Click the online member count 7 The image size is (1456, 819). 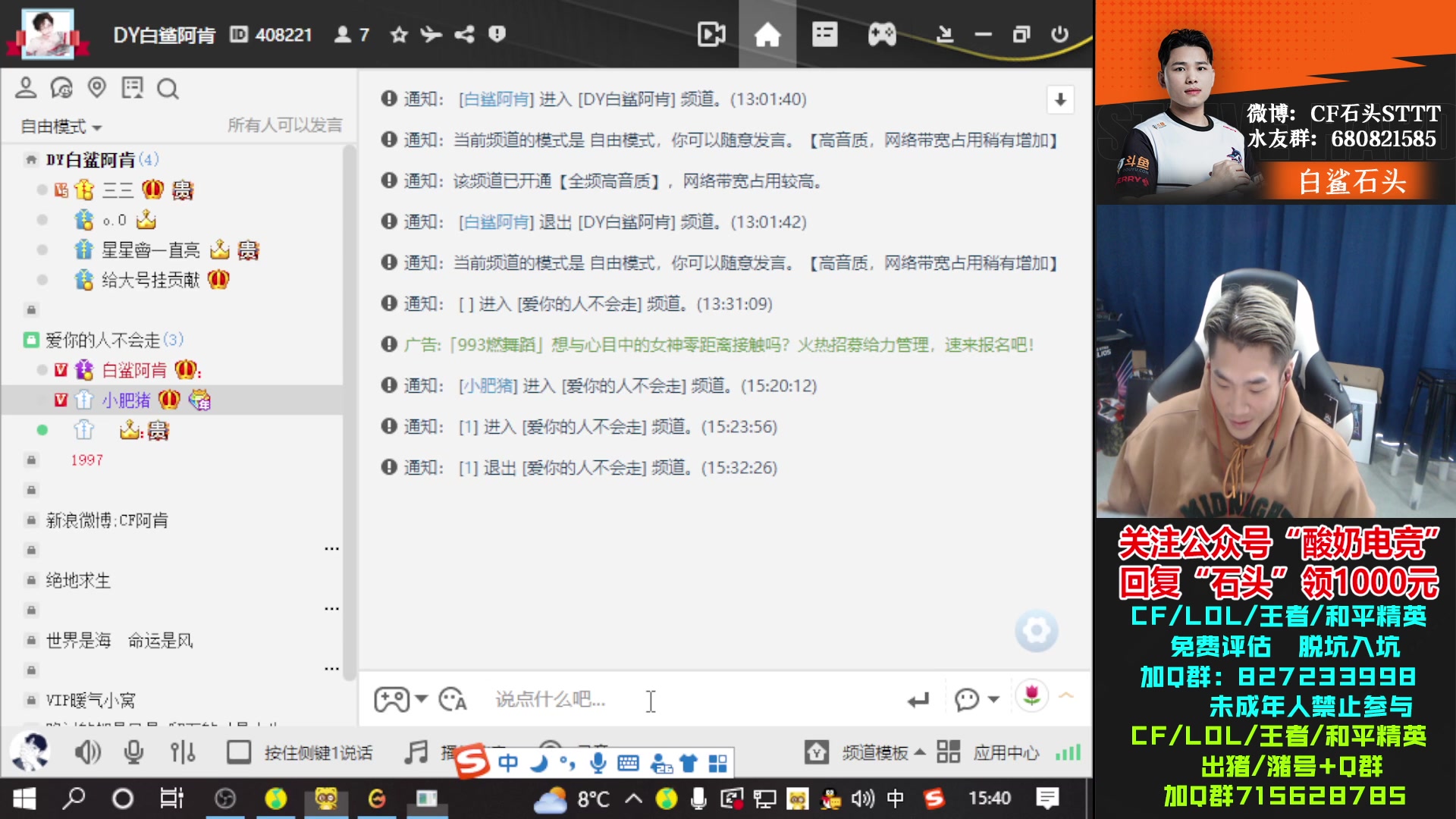[364, 35]
